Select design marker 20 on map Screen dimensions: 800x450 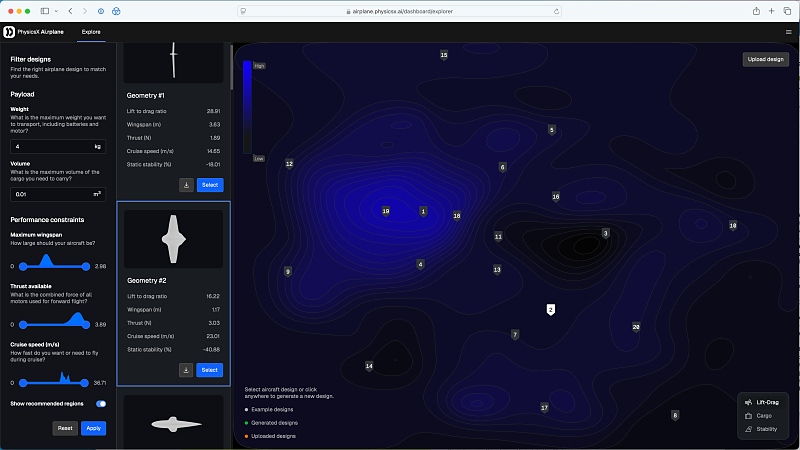[x=636, y=327]
